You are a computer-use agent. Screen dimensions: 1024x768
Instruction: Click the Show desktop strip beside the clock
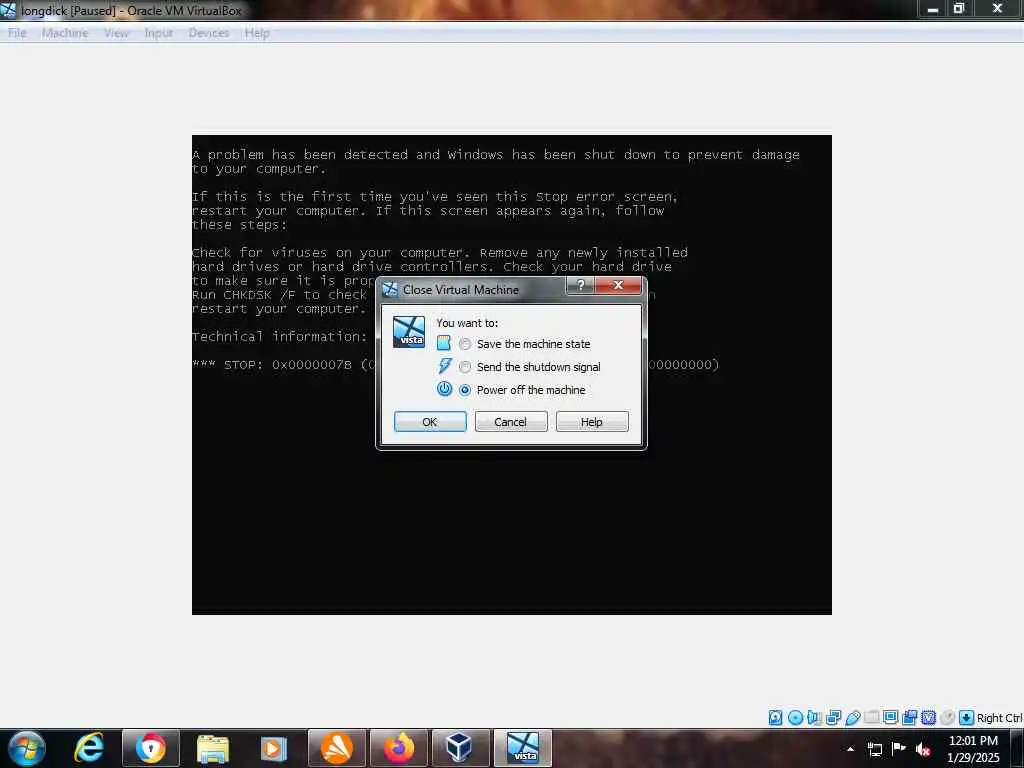coord(1017,748)
